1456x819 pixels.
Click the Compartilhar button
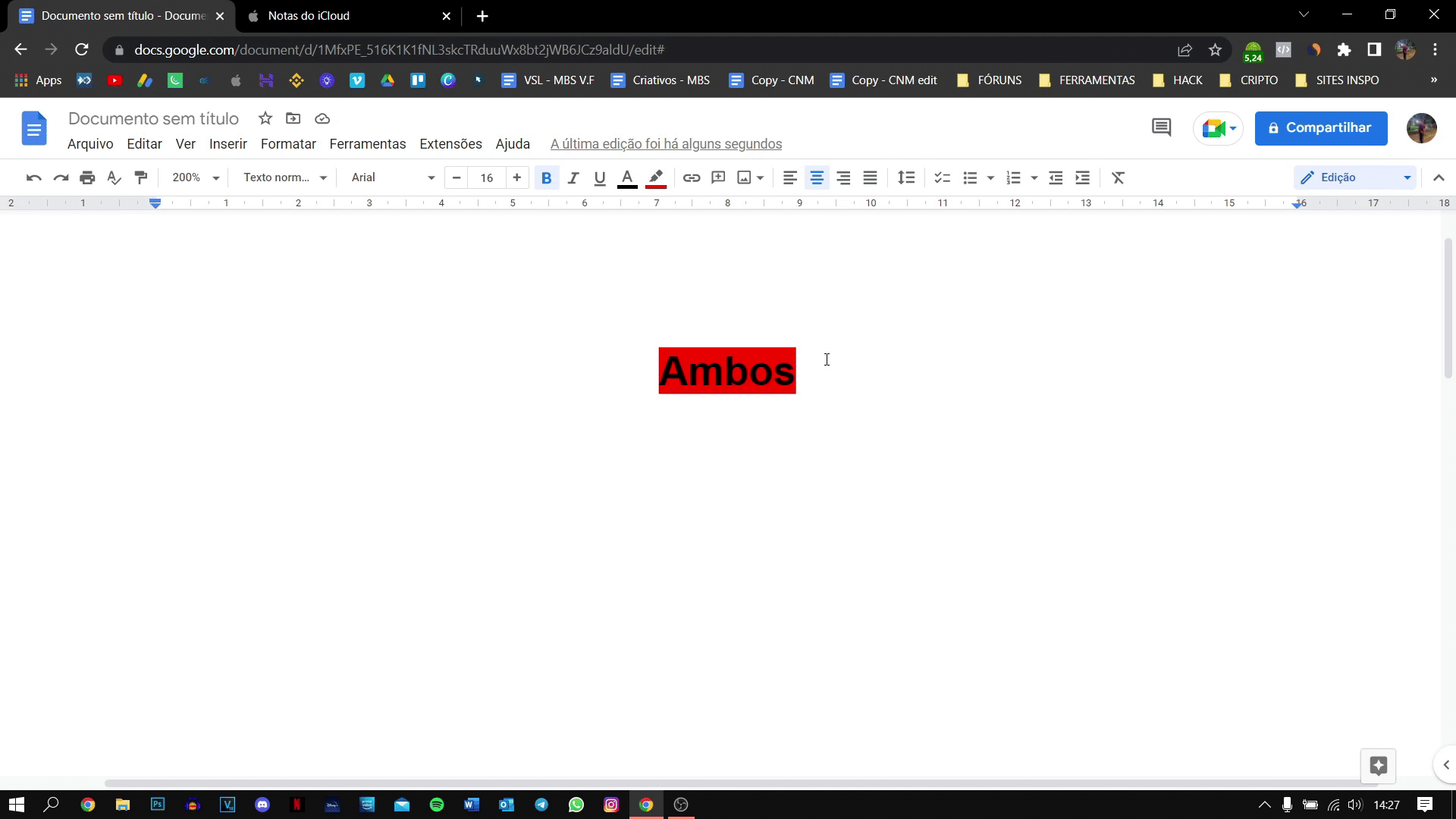point(1321,128)
